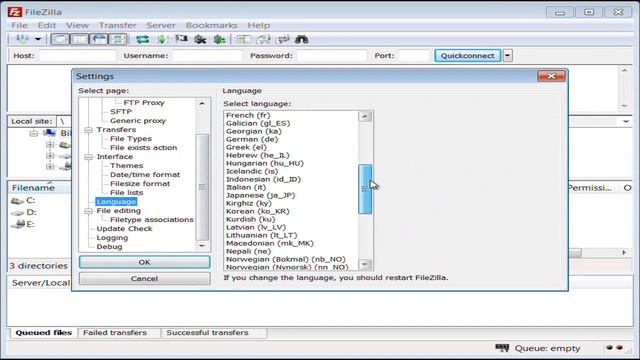Viewport: 640px width, 360px height.
Task: Click the Quickconnect button
Action: 467,56
